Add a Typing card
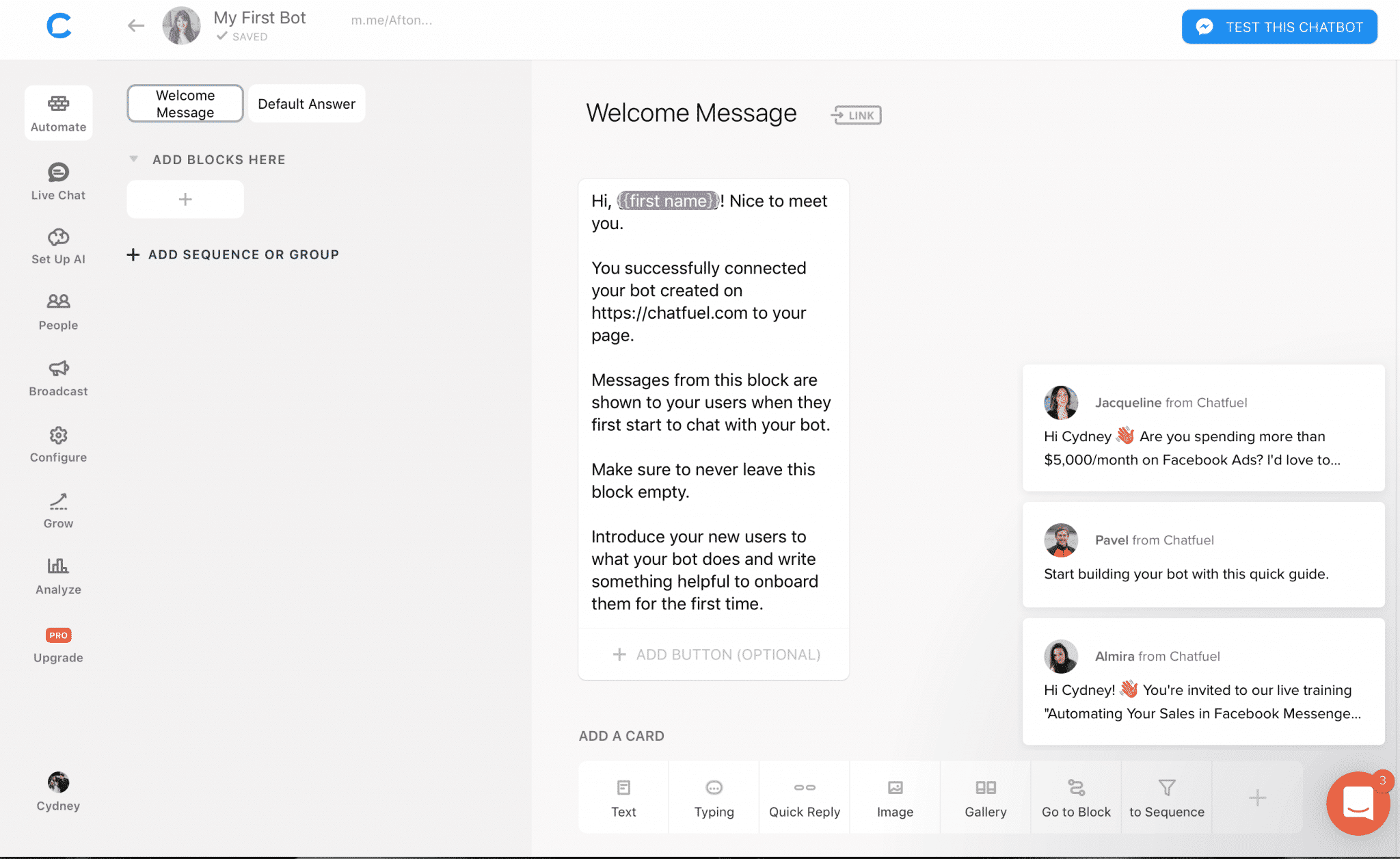This screenshot has width=1400, height=859. click(x=714, y=797)
